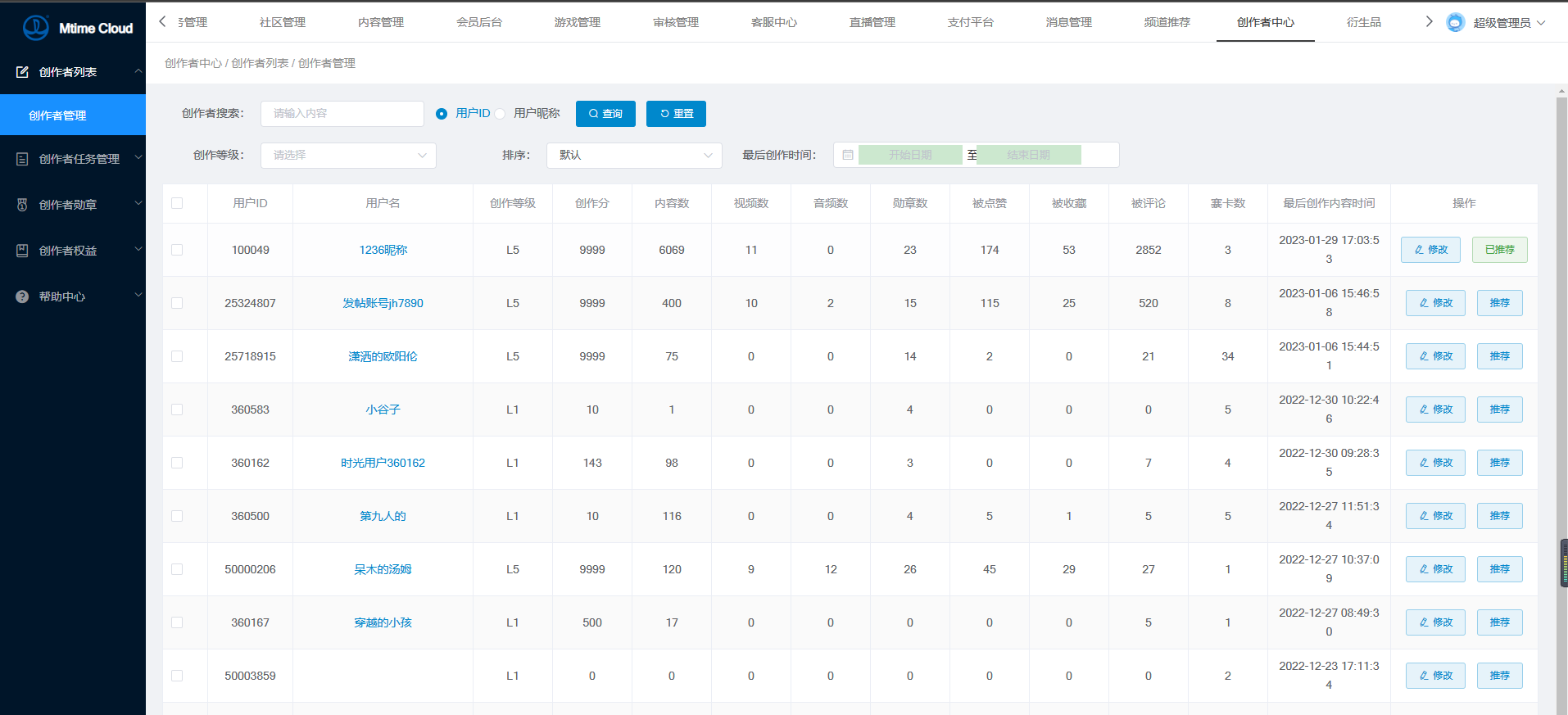Expand the 创作者勋章 sidebar section
The image size is (1568, 715).
coord(138,203)
